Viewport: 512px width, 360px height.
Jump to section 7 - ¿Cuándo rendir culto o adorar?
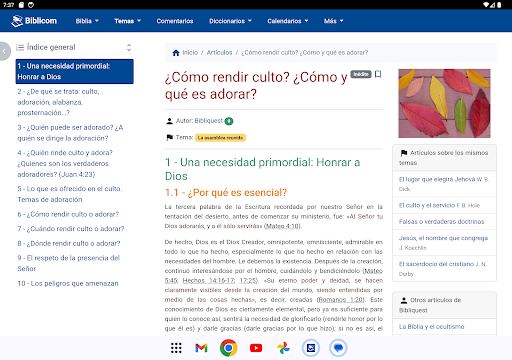pyautogui.click(x=71, y=229)
